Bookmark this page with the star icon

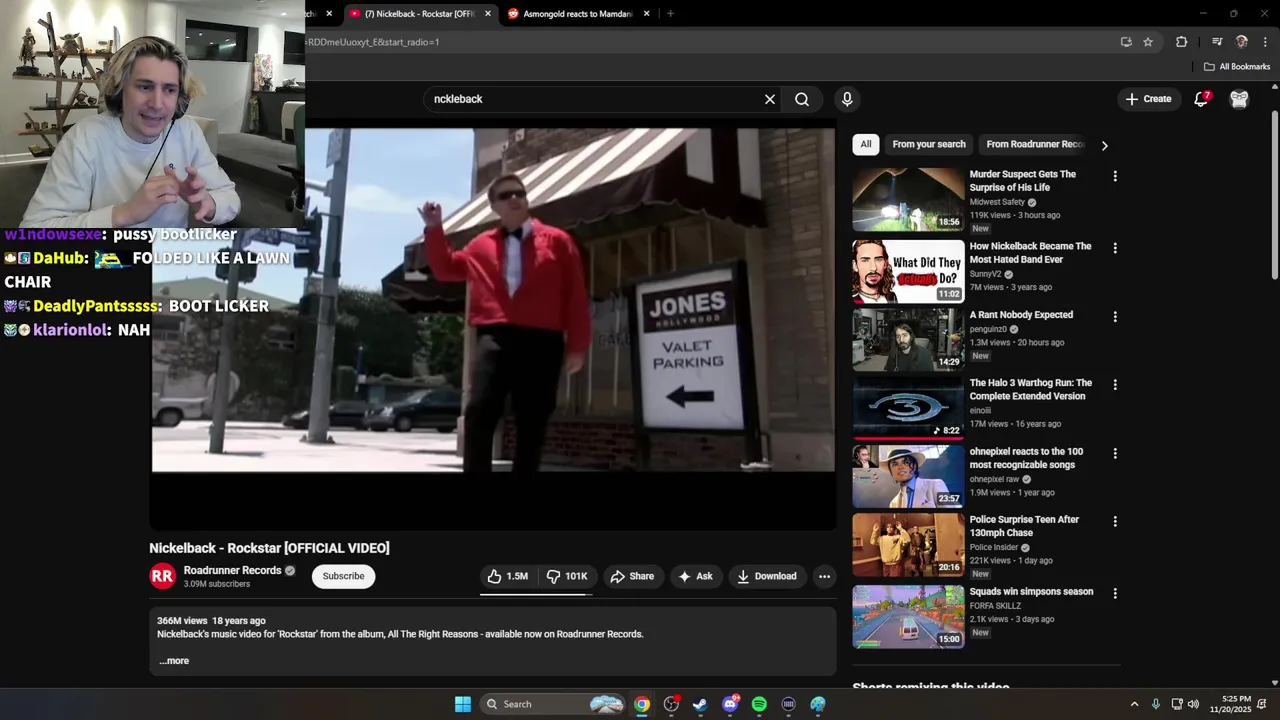1148,42
